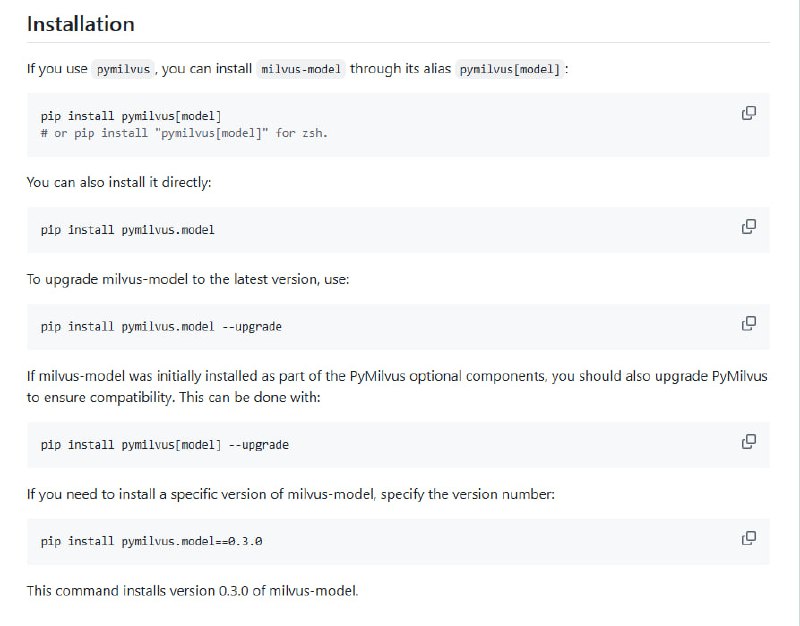Screen dimensions: 800x626
Task: Copy the model==0.3.0 install command
Action: click(x=748, y=538)
